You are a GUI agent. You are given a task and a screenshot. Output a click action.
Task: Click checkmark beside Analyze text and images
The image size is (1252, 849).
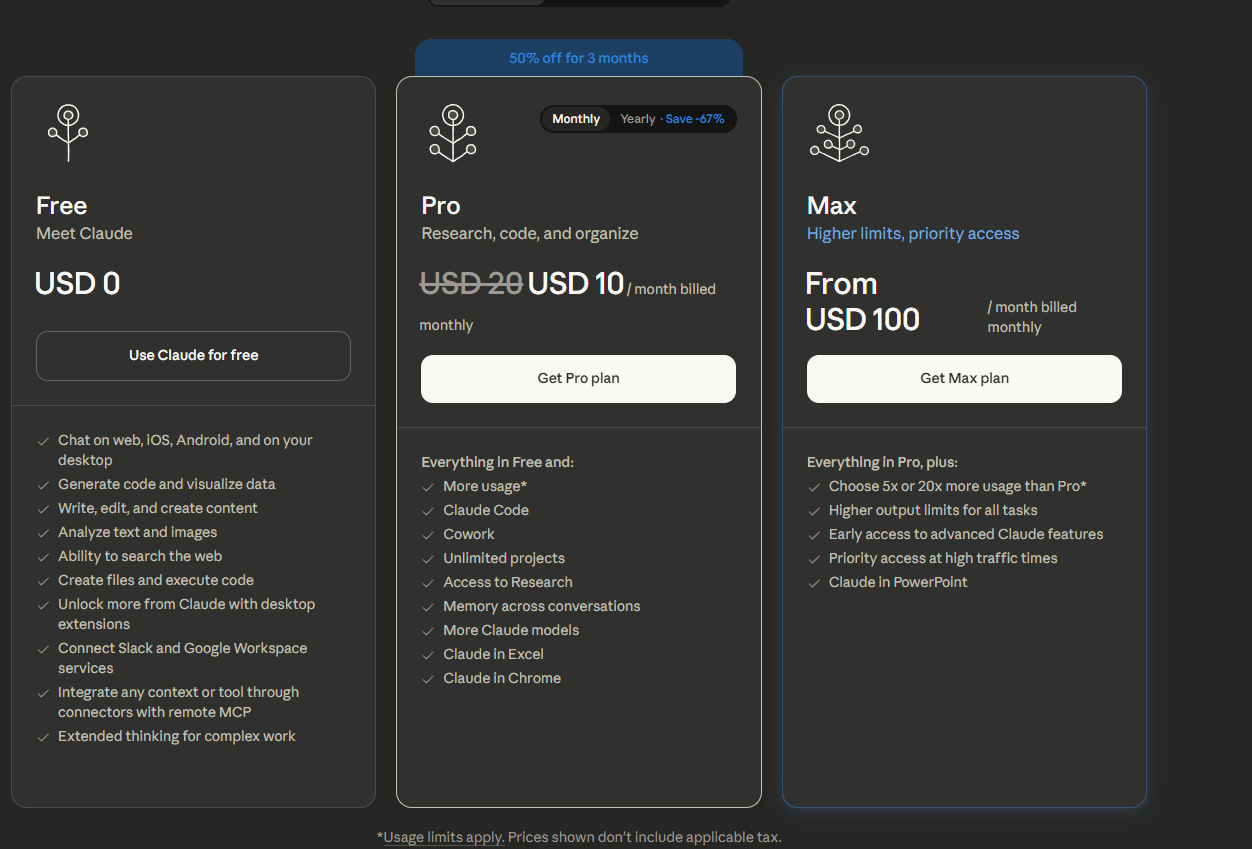click(x=43, y=532)
